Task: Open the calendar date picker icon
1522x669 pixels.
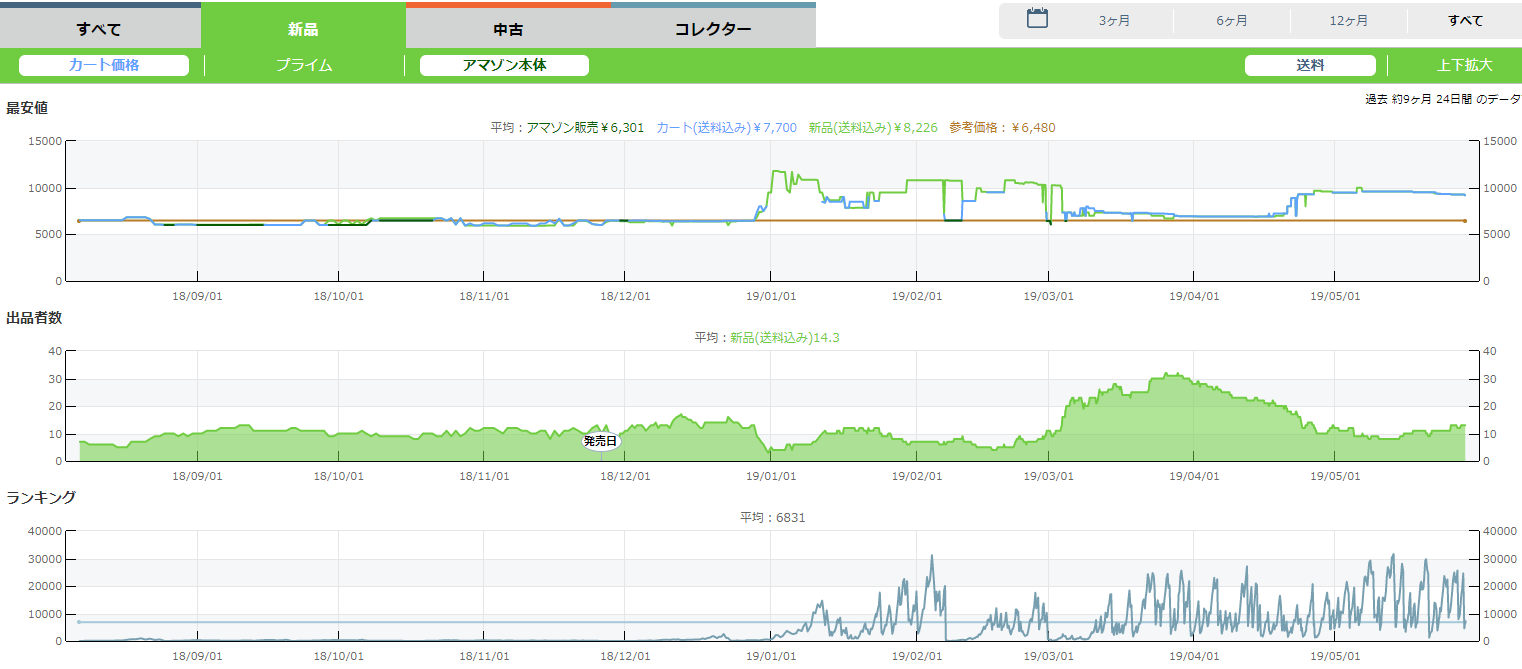Action: tap(1037, 19)
